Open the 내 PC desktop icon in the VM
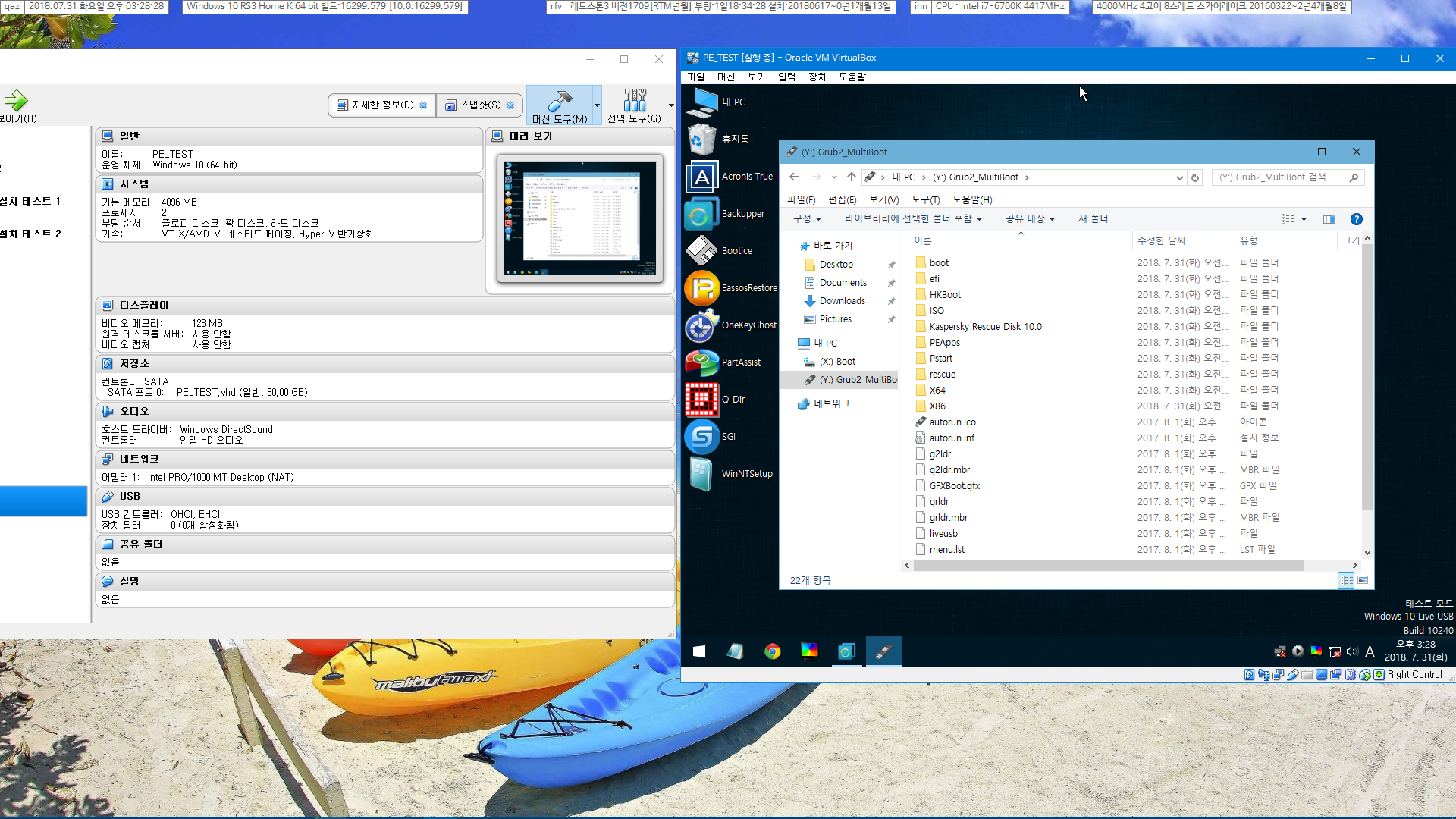 702,102
